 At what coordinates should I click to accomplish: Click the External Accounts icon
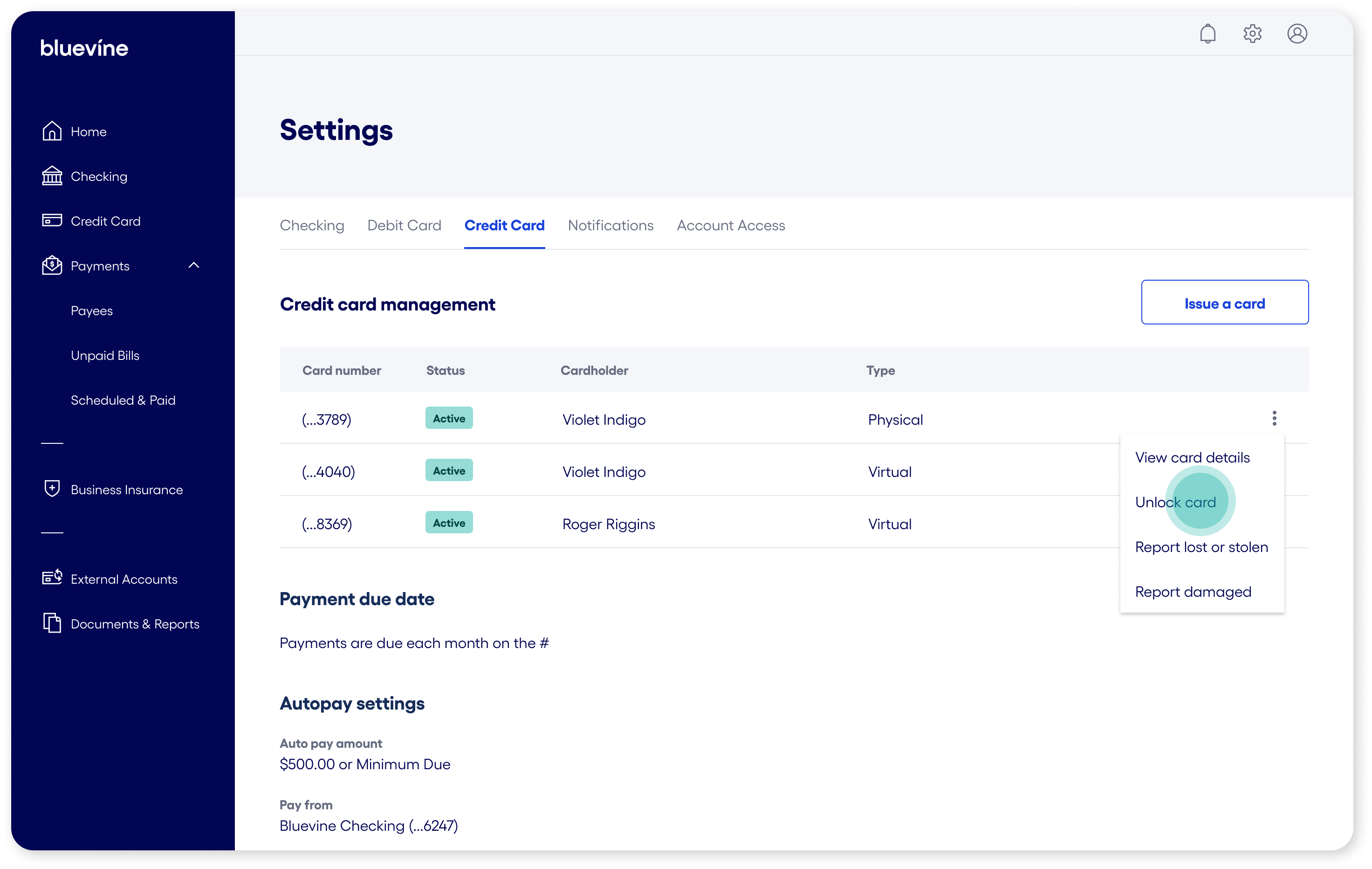(52, 578)
